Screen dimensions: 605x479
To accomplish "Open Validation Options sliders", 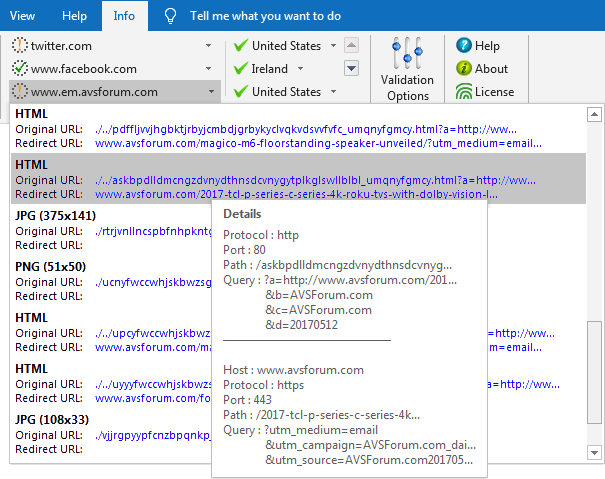I will coord(407,56).
